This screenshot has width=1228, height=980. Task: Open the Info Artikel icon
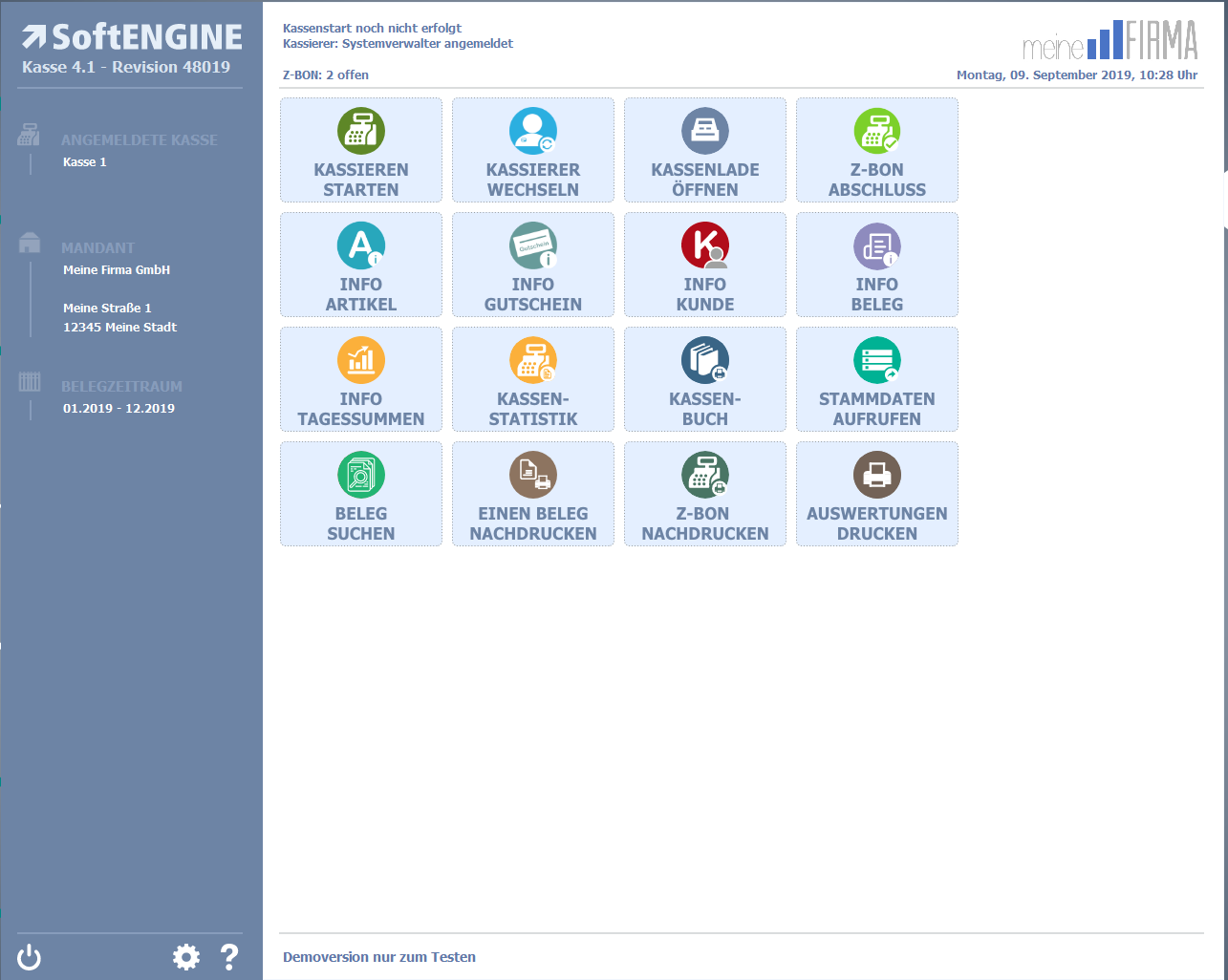pos(361,245)
